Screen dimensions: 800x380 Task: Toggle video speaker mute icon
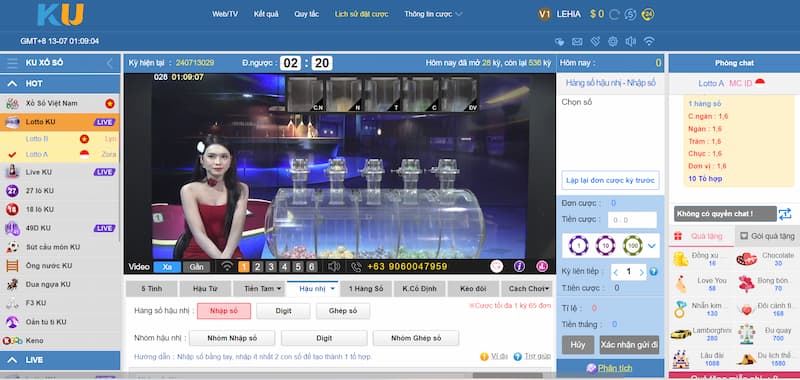click(x=334, y=266)
